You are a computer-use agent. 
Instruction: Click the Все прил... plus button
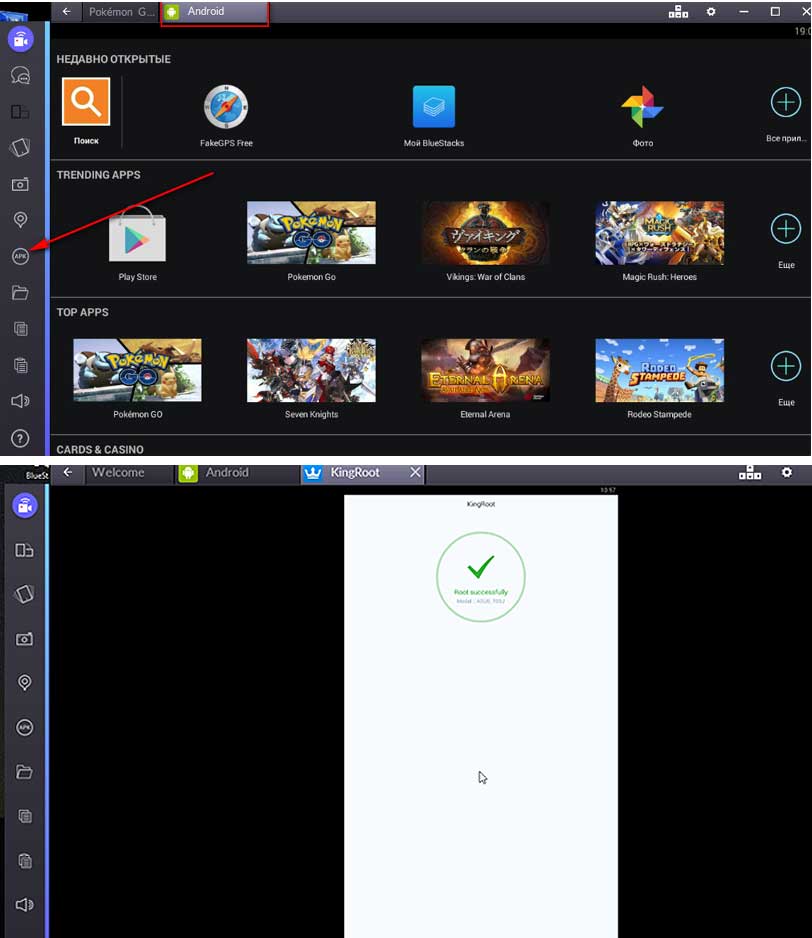click(786, 102)
